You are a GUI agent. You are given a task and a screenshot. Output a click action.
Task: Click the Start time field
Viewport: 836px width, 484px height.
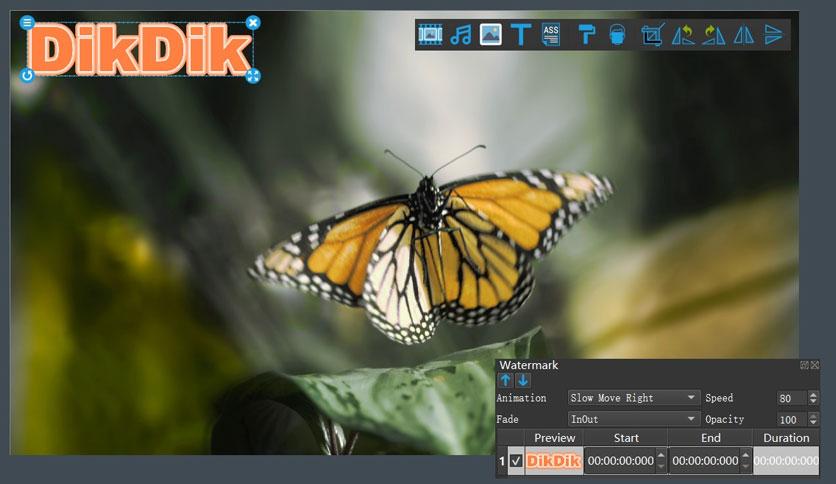621,461
